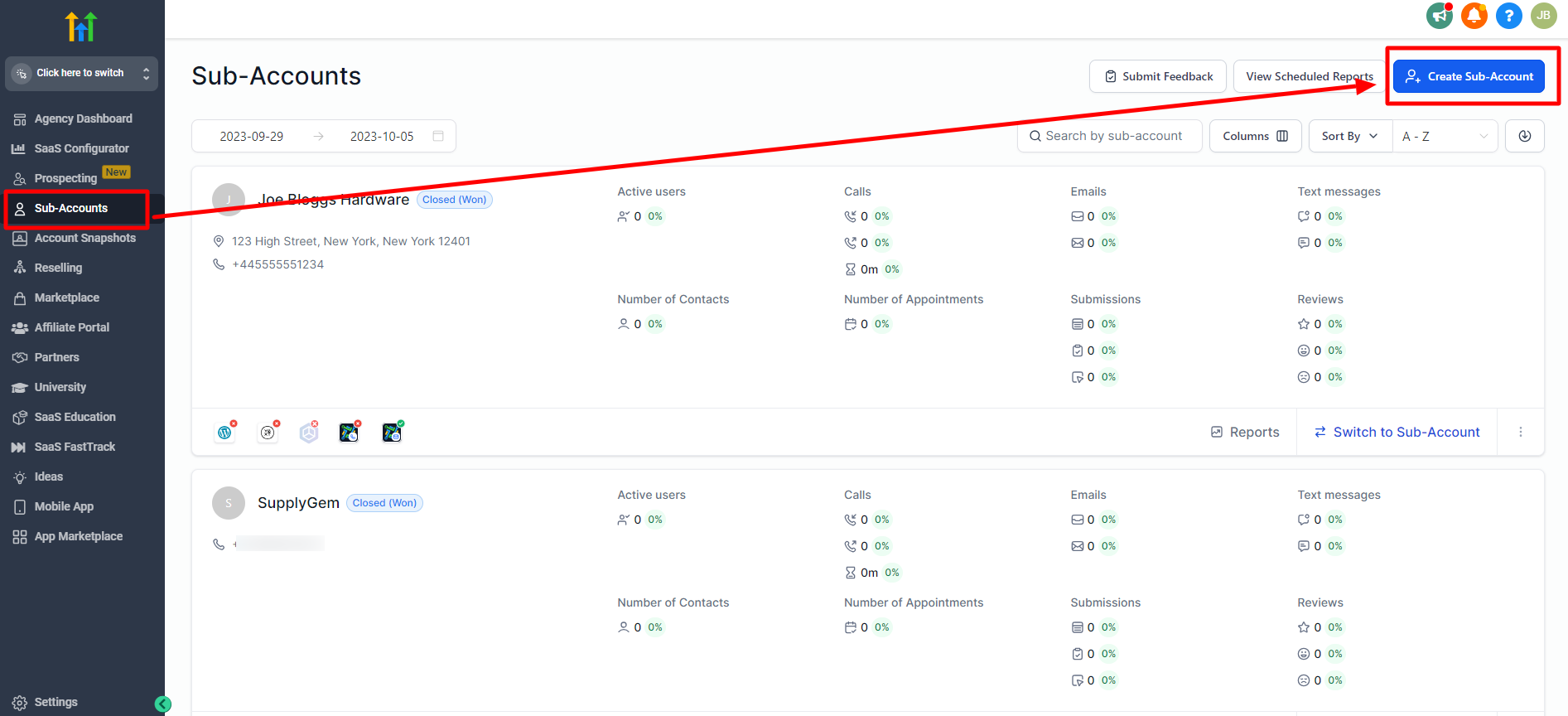Click the announcements megaphone icon

(1439, 16)
